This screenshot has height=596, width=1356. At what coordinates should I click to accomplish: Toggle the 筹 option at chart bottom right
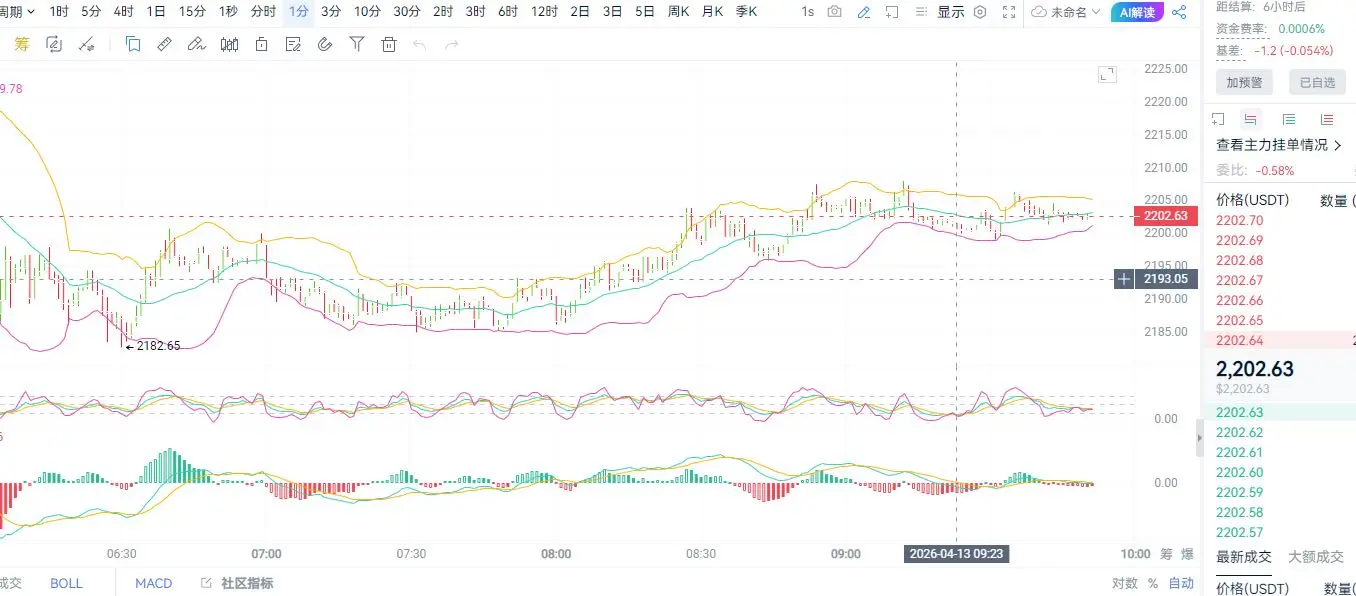(1166, 554)
